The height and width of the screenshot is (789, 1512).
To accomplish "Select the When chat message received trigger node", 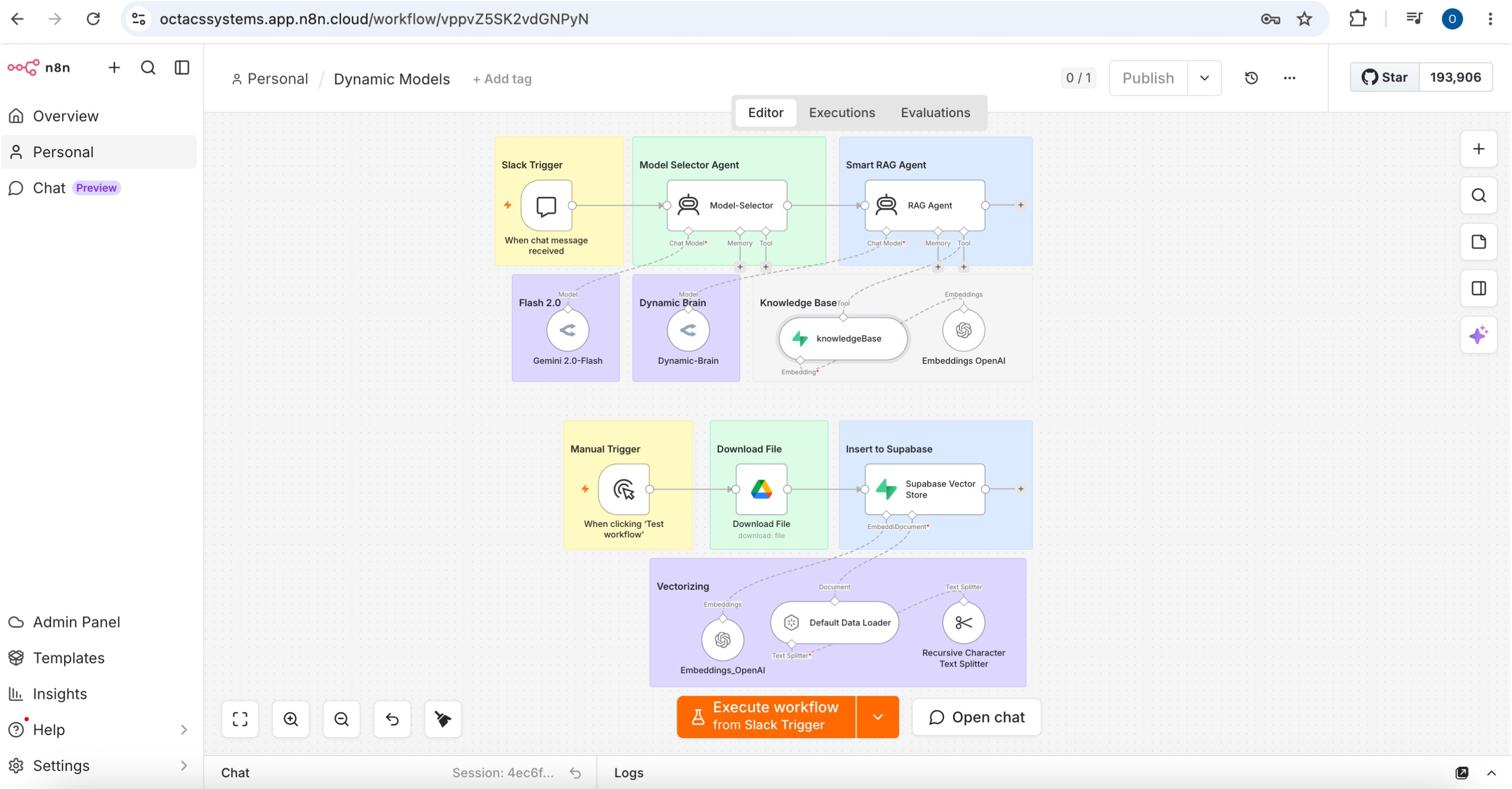I will [x=546, y=205].
